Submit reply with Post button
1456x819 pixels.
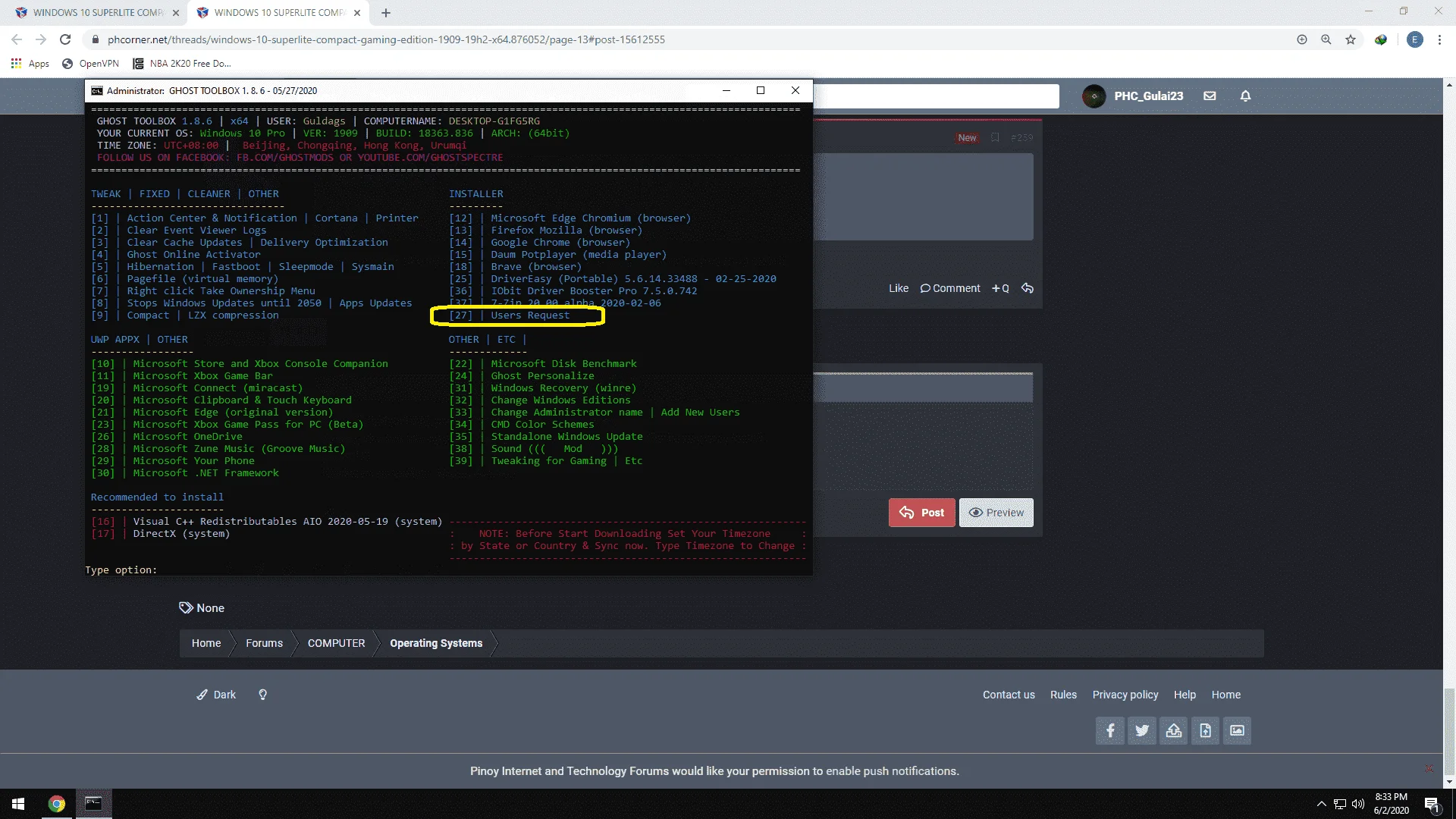click(x=921, y=513)
